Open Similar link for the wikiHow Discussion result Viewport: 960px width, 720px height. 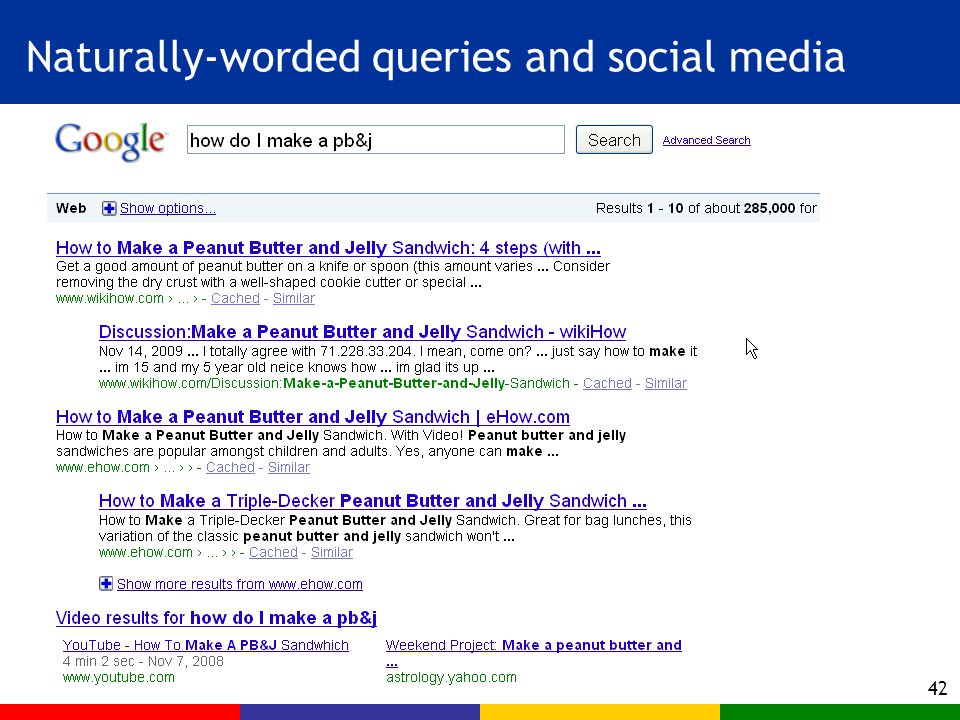click(666, 383)
